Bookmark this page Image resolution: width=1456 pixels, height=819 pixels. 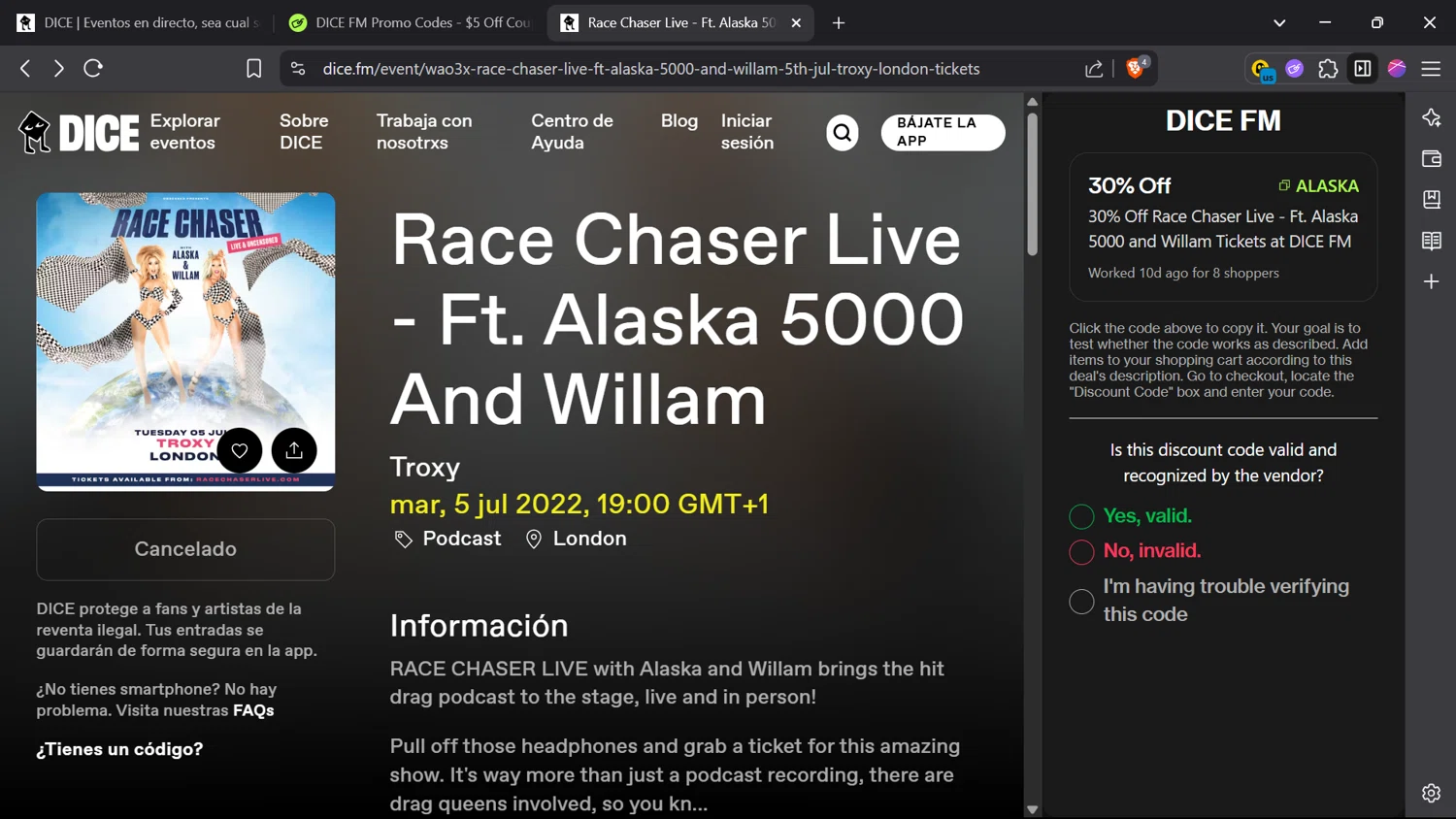point(253,69)
